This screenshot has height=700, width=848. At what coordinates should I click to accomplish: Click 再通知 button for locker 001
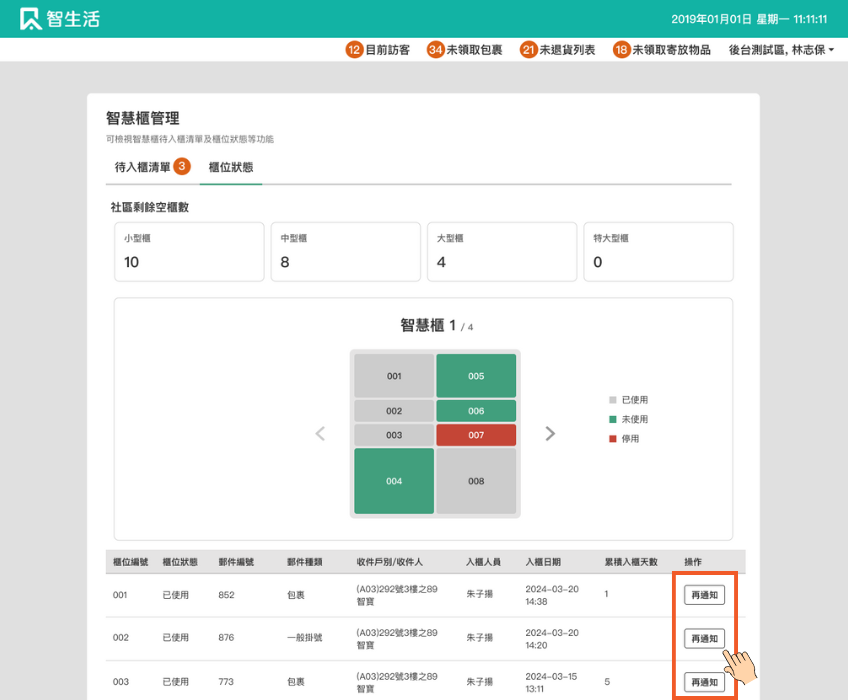[704, 595]
